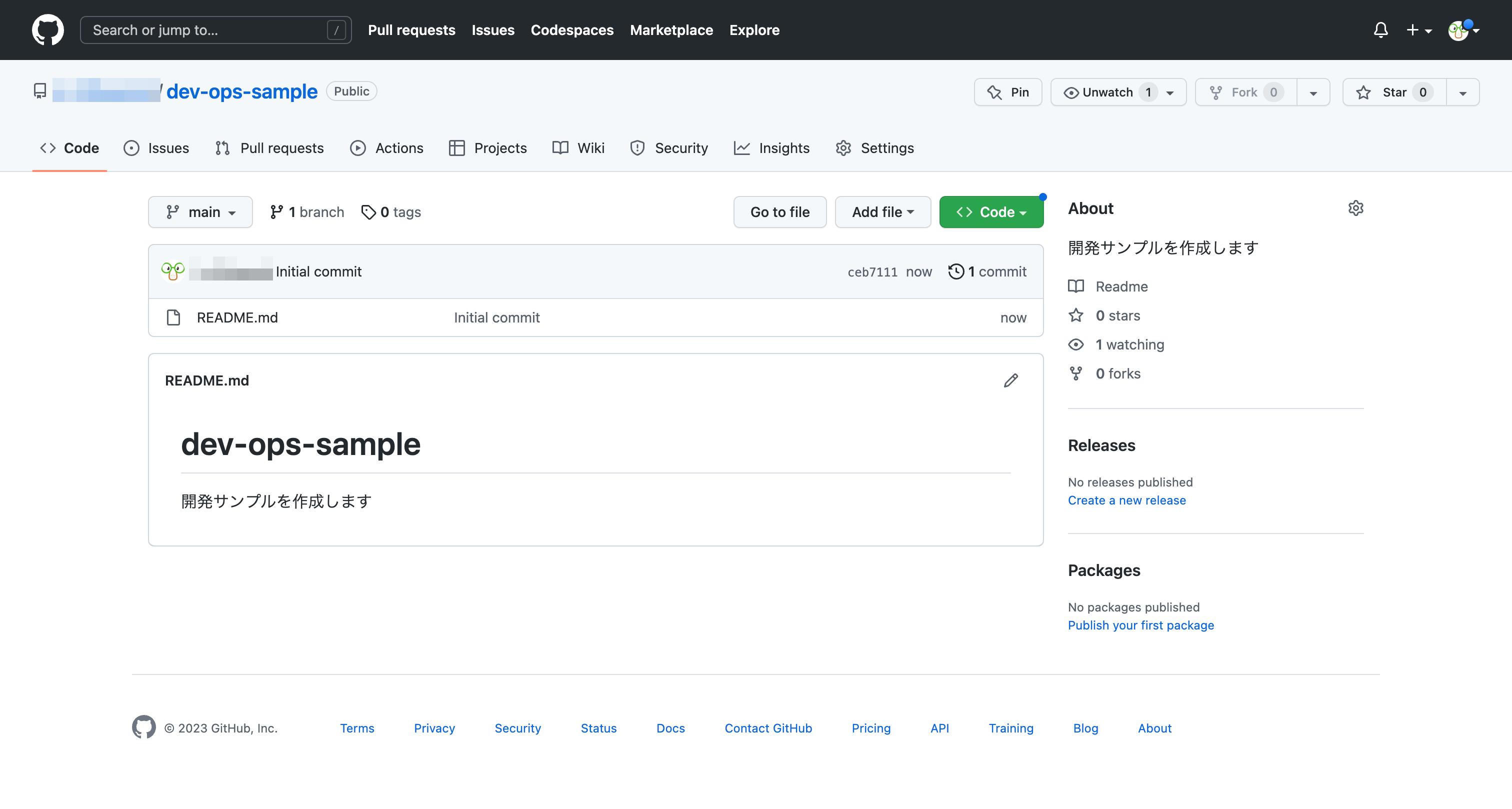
Task: Switch to the Actions tab
Action: click(387, 148)
